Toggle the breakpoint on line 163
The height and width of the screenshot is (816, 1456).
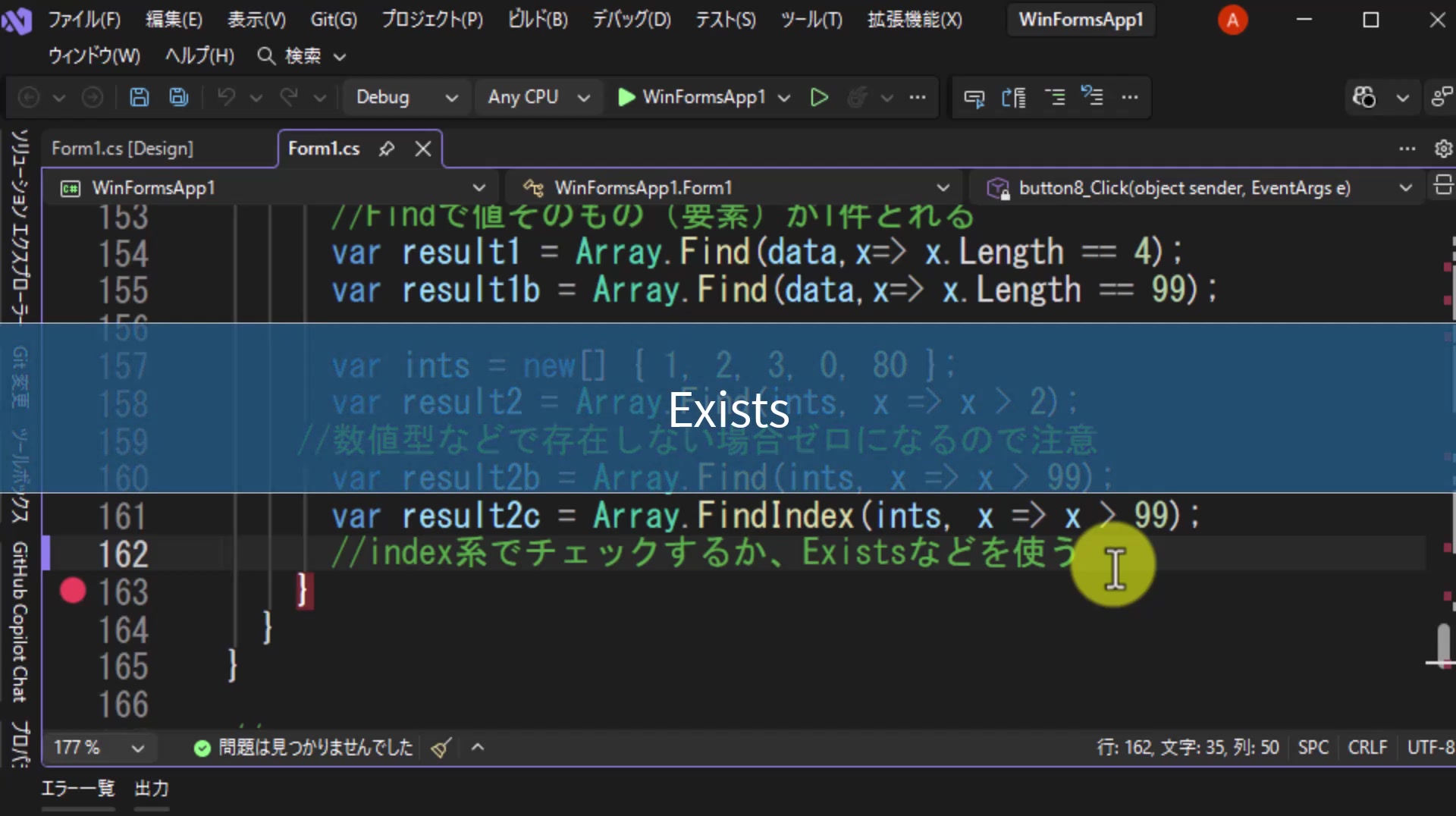[x=73, y=591]
